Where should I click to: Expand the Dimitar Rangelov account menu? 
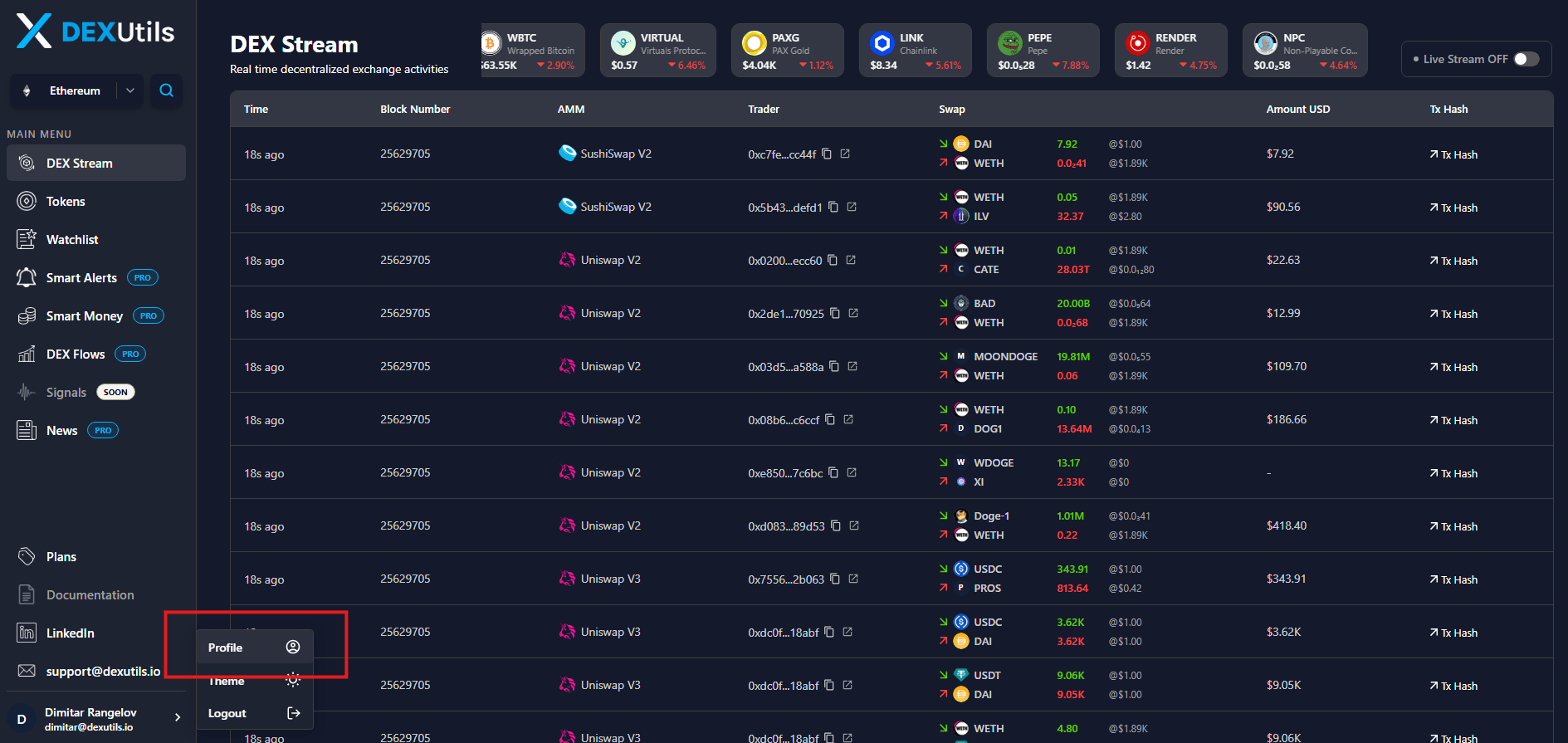(98, 719)
